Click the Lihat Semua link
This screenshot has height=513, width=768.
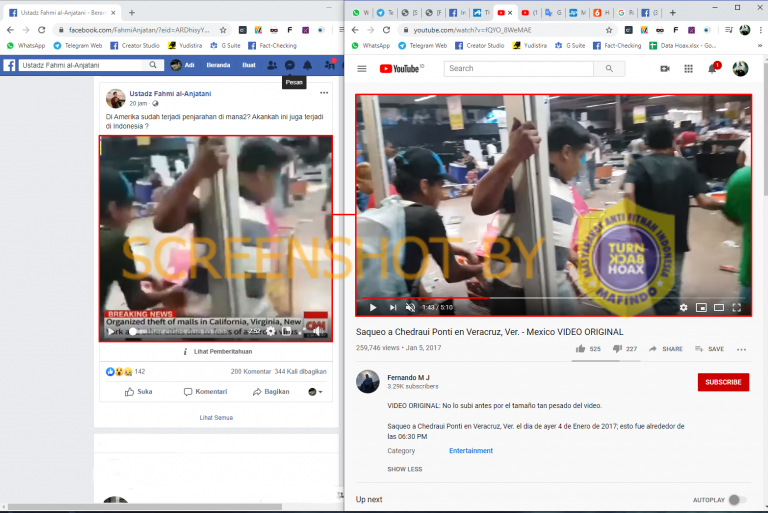[x=216, y=417]
